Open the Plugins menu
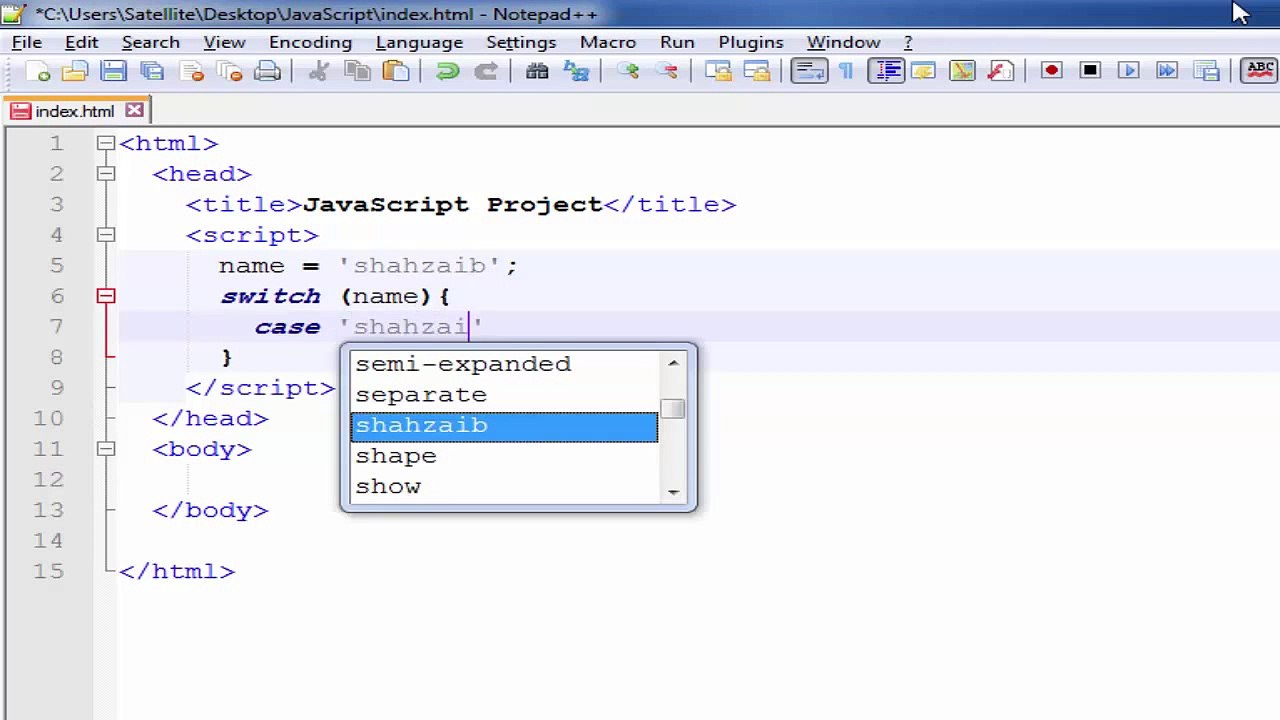 pyautogui.click(x=750, y=42)
